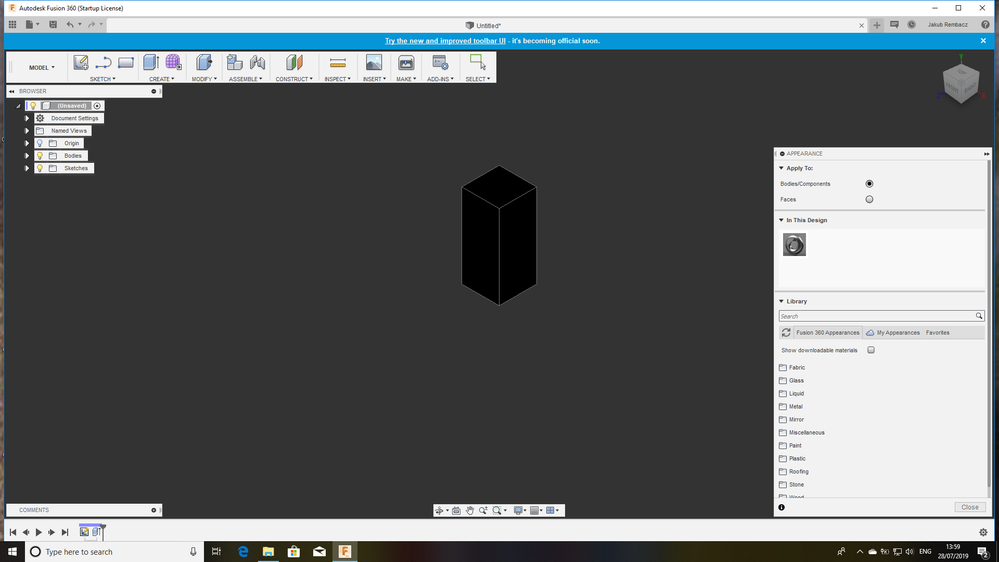
Task: Toggle visibility bulb for Bodies
Action: (40, 155)
